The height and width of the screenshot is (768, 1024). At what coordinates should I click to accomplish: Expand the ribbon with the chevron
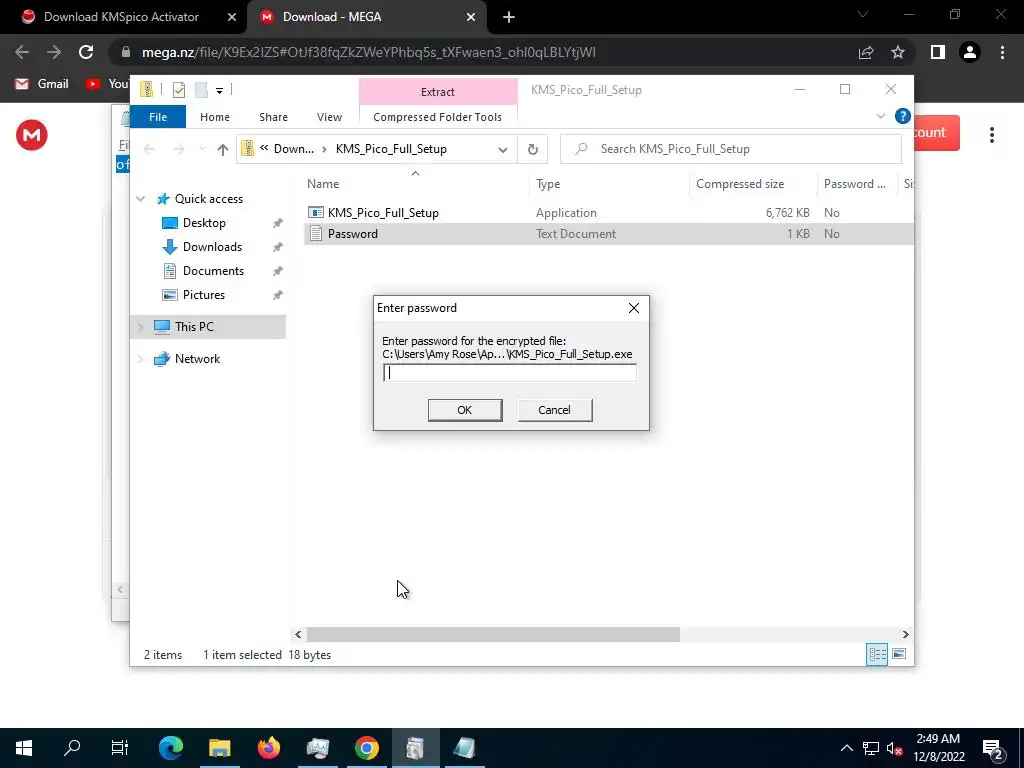pyautogui.click(x=880, y=116)
